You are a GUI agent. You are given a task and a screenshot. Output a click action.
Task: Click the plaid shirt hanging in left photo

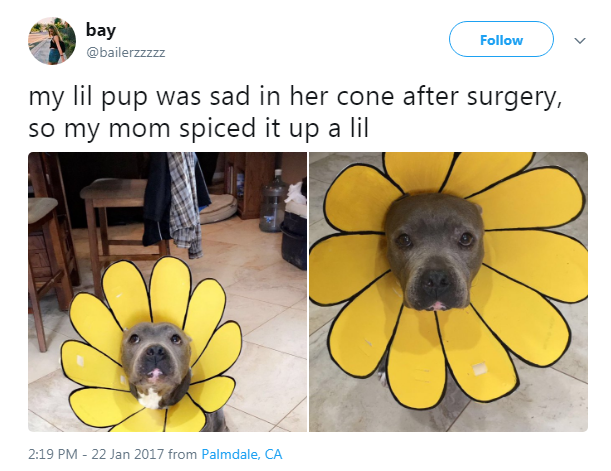184,205
